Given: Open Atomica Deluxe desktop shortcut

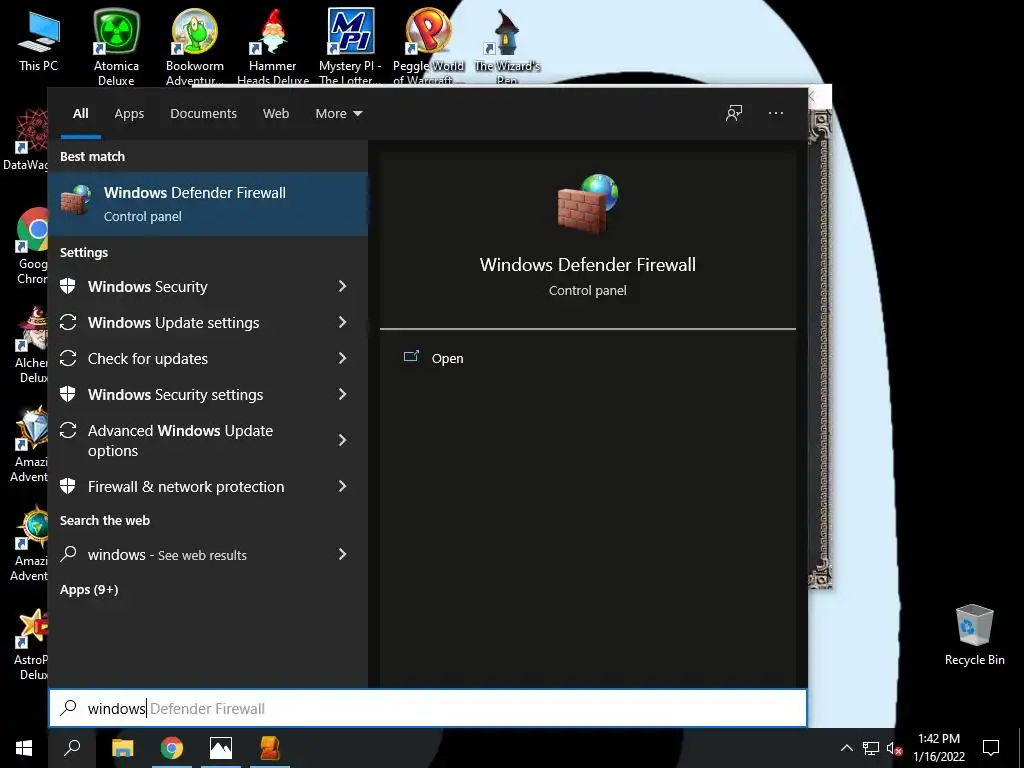Looking at the screenshot, I should pyautogui.click(x=116, y=46).
